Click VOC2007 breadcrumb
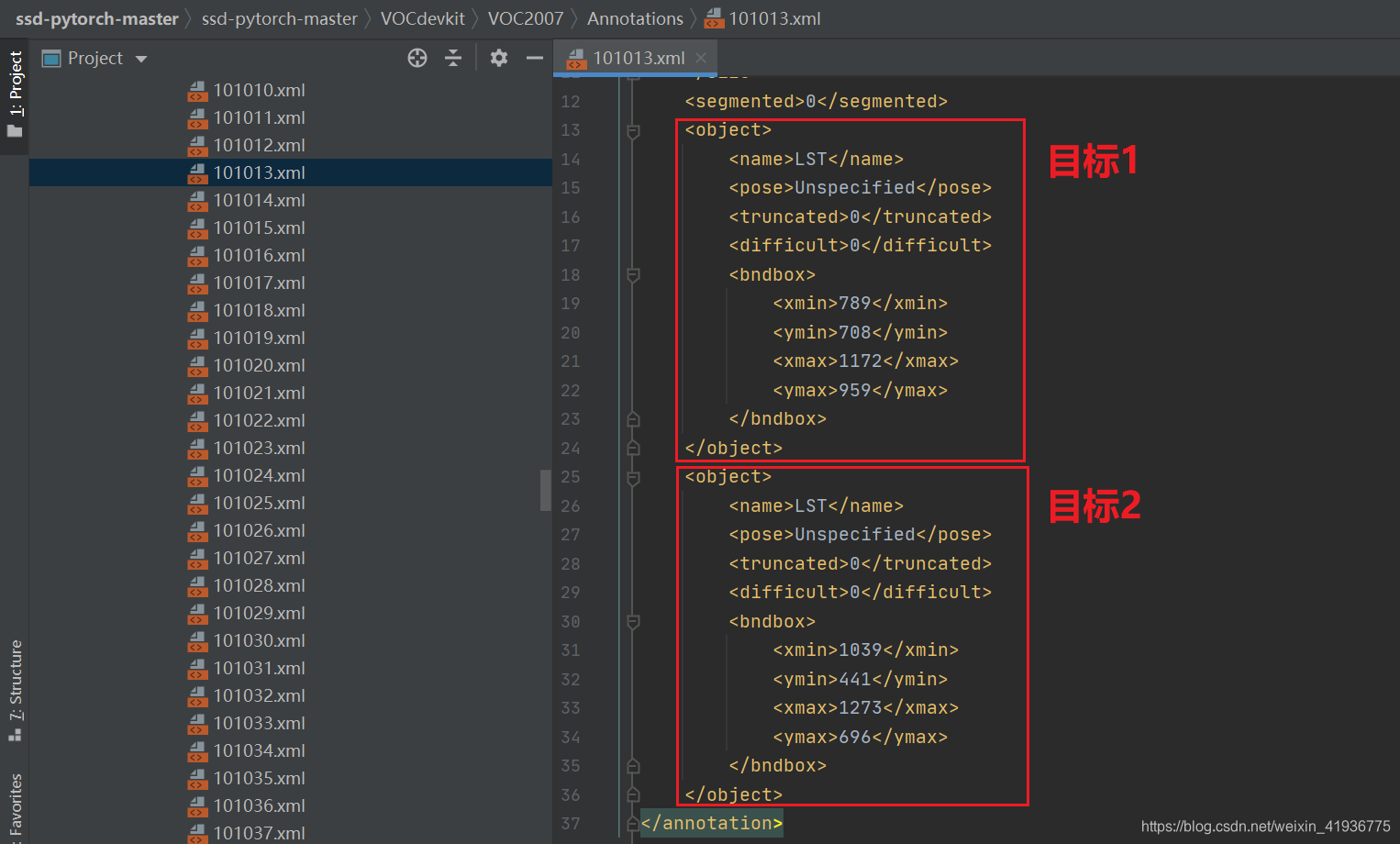1400x844 pixels. 525,18
